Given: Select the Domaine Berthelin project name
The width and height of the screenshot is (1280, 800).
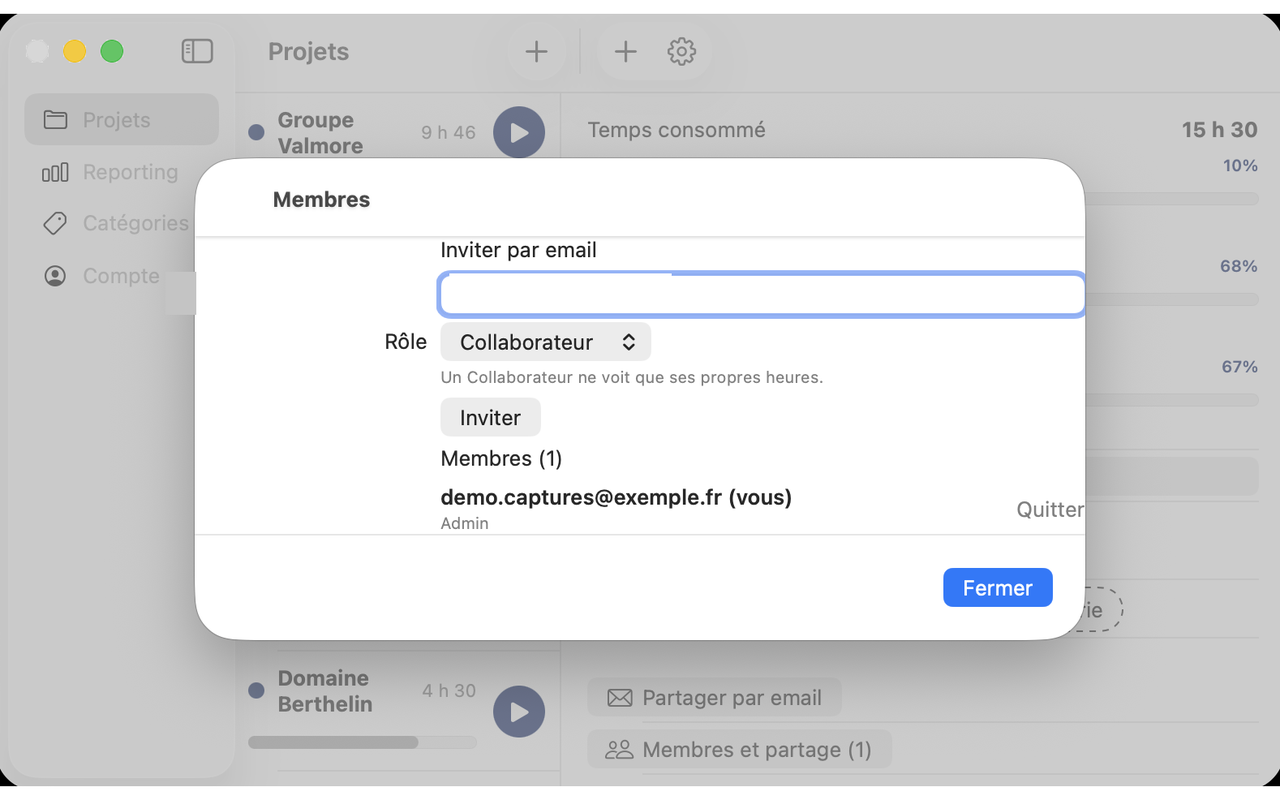Looking at the screenshot, I should pyautogui.click(x=325, y=691).
